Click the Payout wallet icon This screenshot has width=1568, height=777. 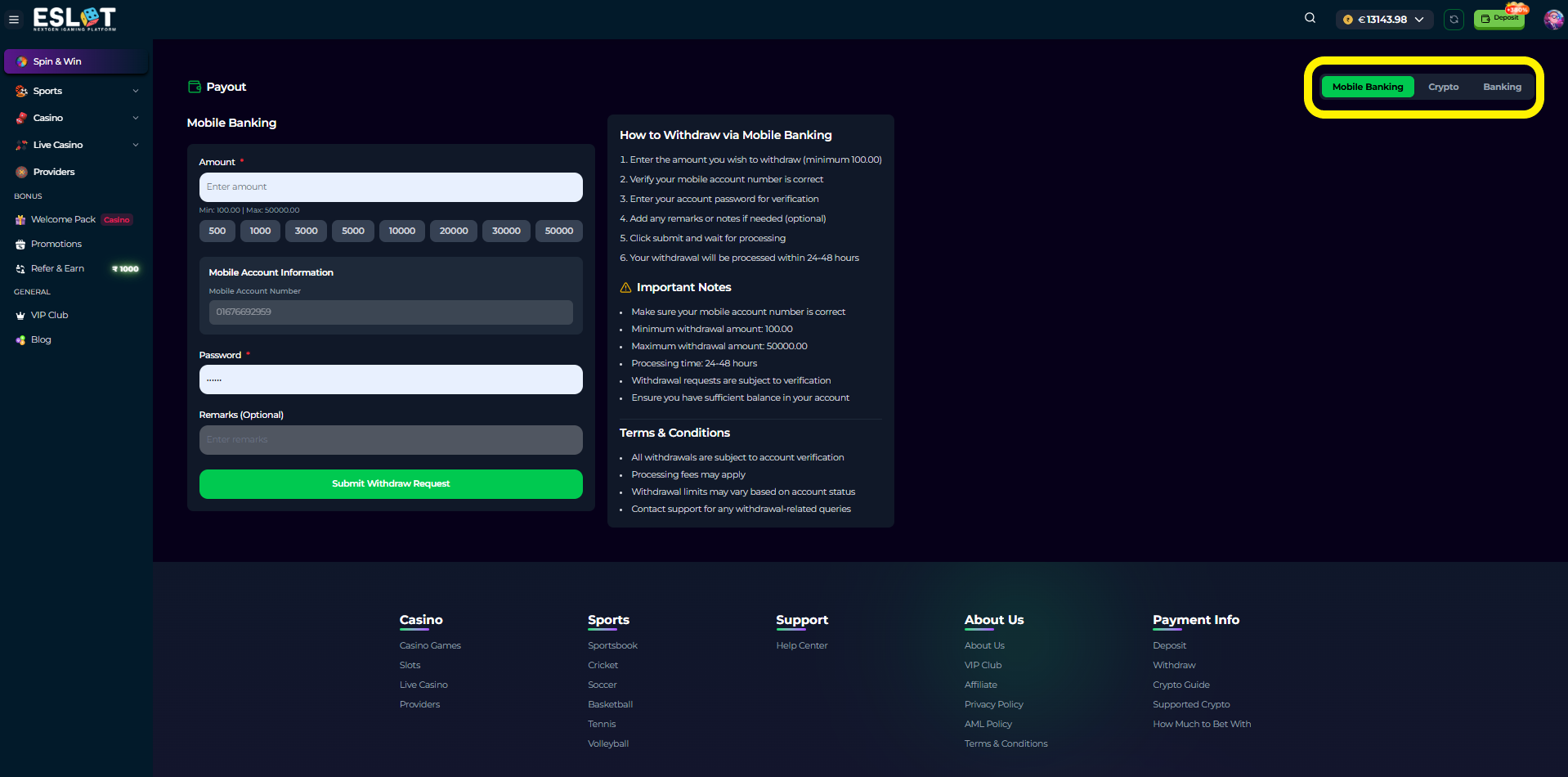195,87
